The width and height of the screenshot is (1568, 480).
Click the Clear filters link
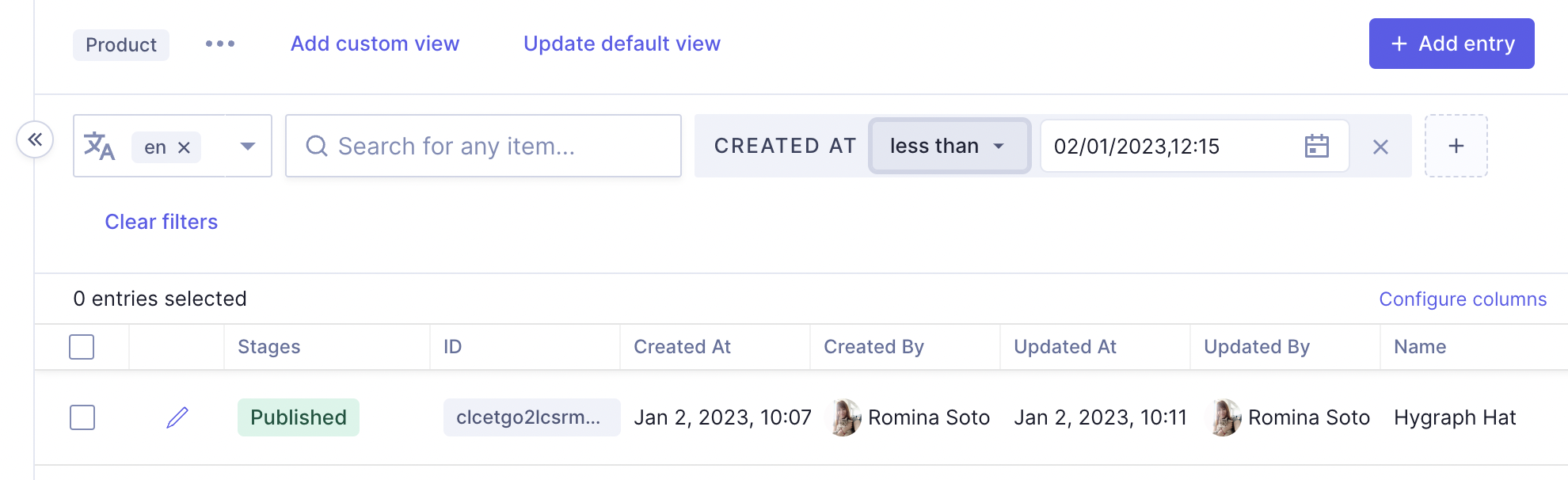(x=161, y=222)
